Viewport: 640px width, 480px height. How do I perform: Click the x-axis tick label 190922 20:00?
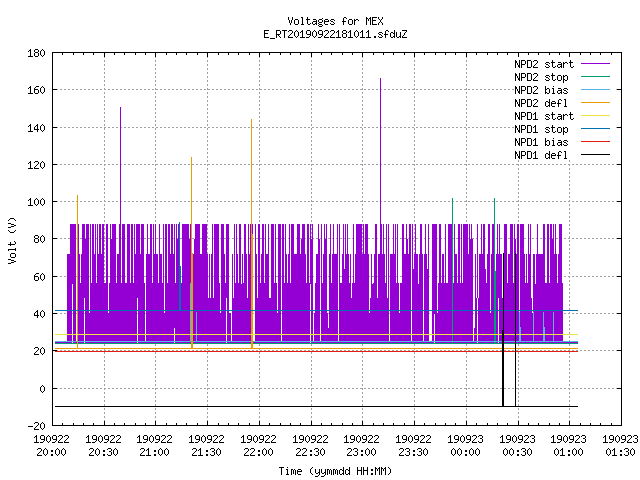51,446
